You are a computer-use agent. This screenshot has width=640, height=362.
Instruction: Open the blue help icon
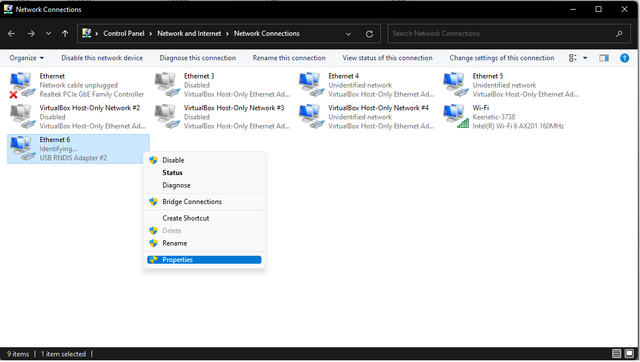tap(624, 58)
